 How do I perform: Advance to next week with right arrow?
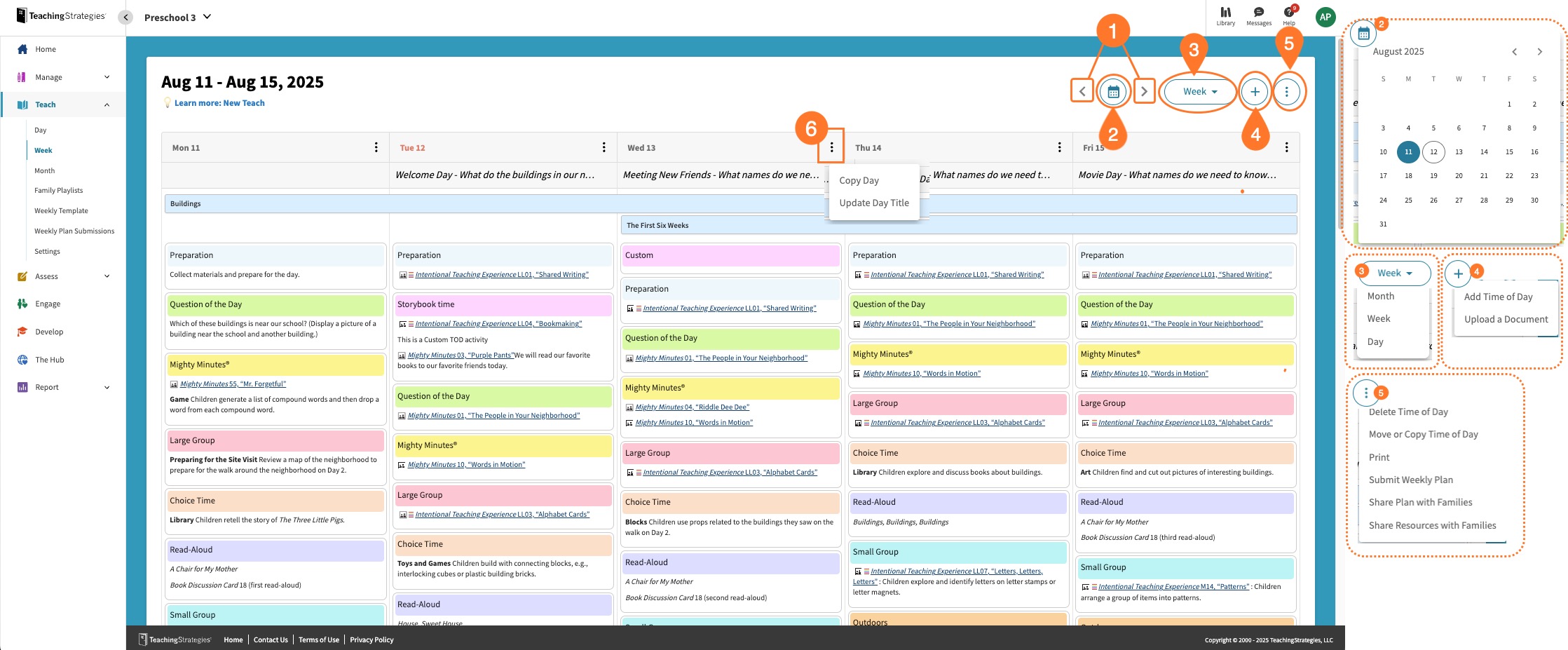tap(1144, 92)
